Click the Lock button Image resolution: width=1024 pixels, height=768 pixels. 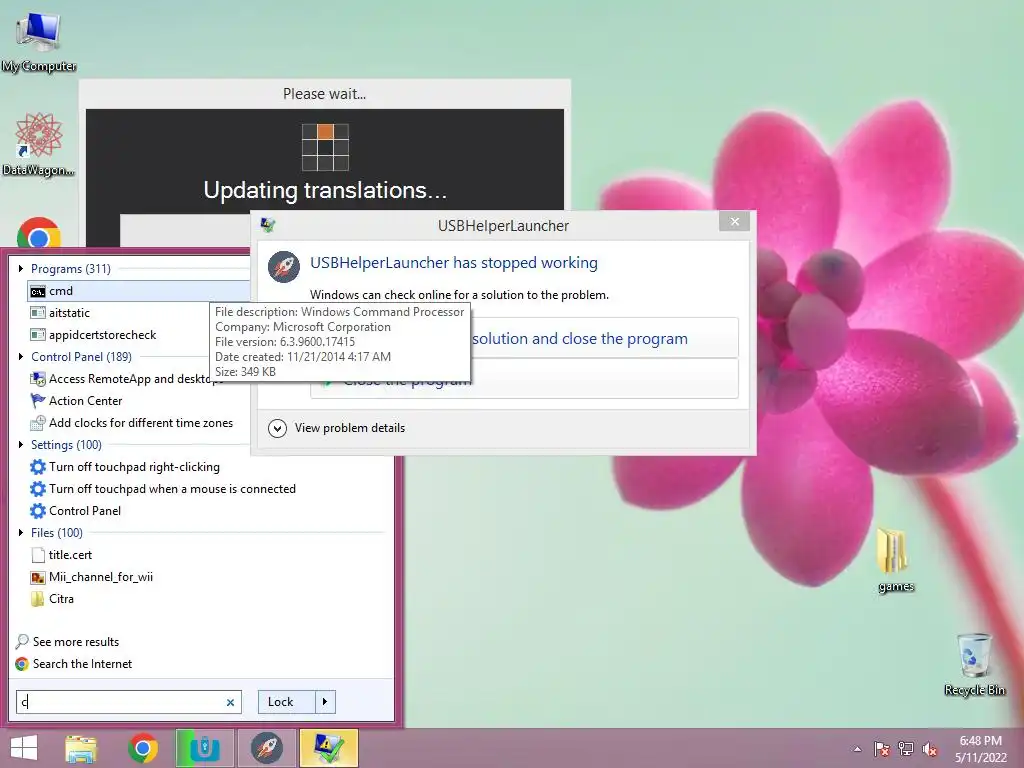pos(287,702)
